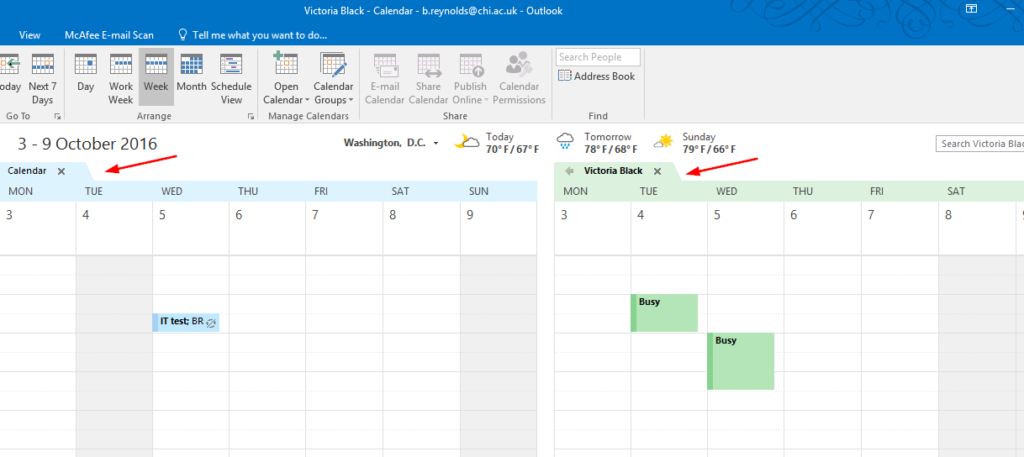The height and width of the screenshot is (457, 1024).
Task: Click the Search Victoria Black calendar field
Action: [x=980, y=144]
